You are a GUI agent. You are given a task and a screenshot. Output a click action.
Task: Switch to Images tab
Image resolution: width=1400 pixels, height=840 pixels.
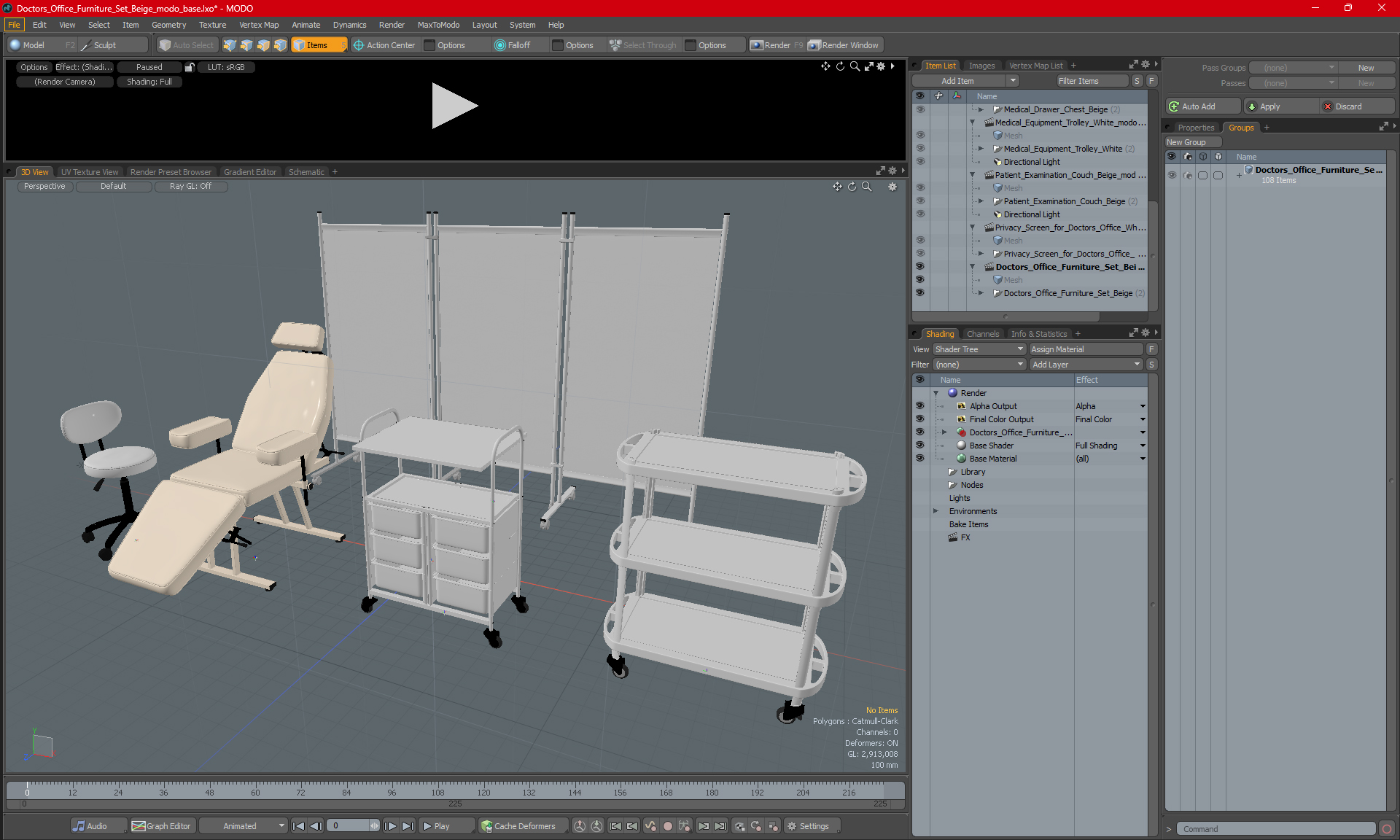(x=981, y=66)
